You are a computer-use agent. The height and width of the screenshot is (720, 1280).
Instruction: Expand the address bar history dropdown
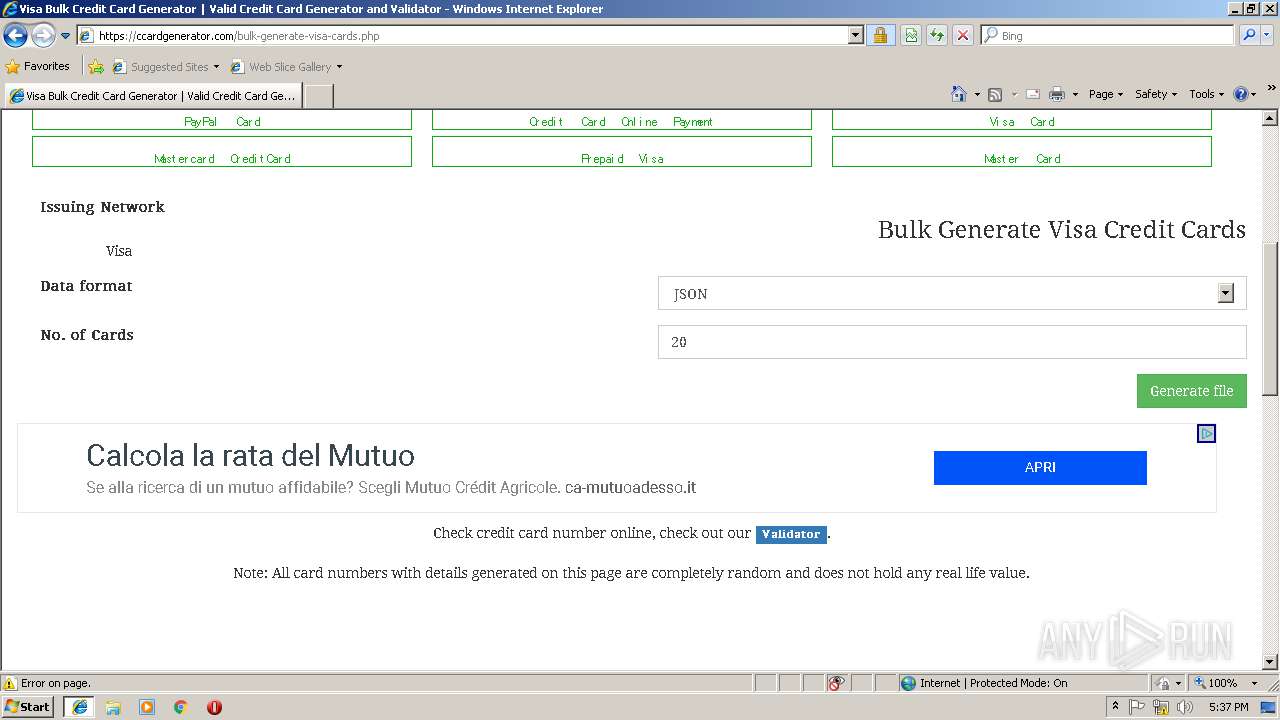[855, 36]
